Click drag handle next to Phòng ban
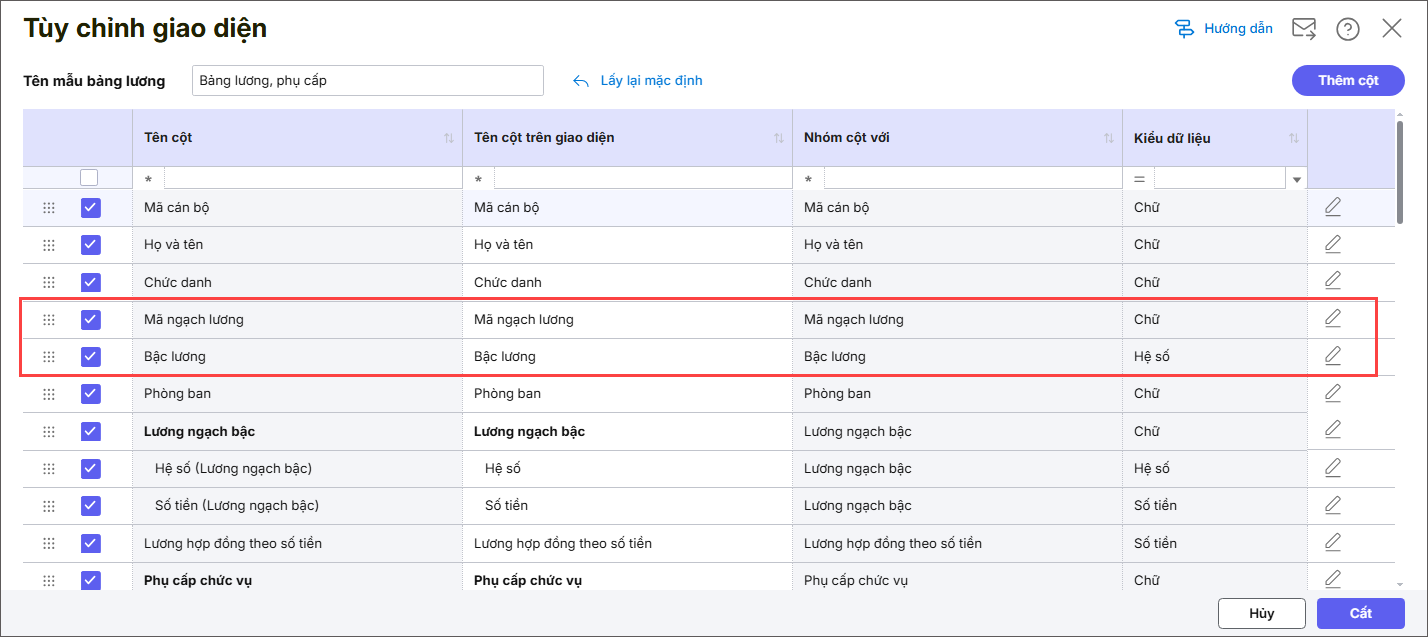 coord(49,394)
